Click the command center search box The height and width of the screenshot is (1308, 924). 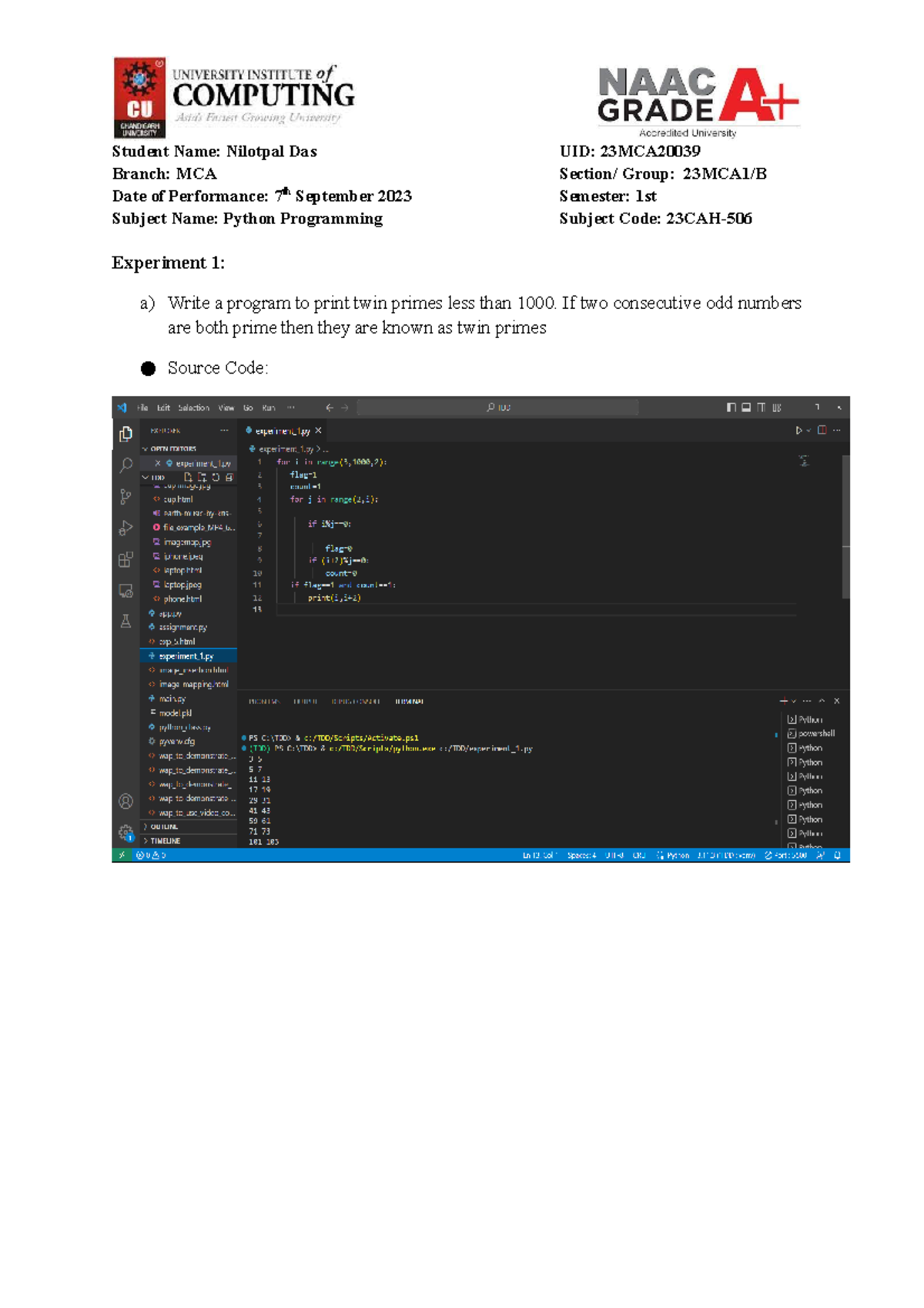click(498, 407)
